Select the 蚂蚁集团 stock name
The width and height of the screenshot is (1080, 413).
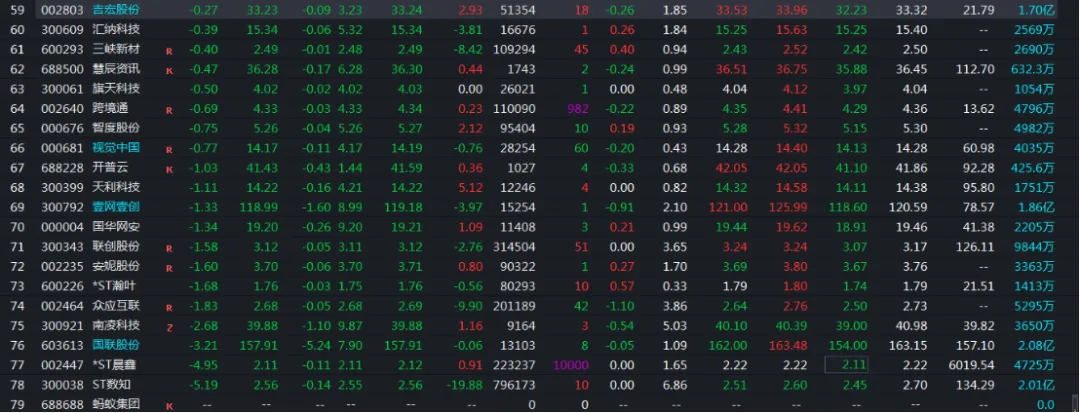point(116,404)
